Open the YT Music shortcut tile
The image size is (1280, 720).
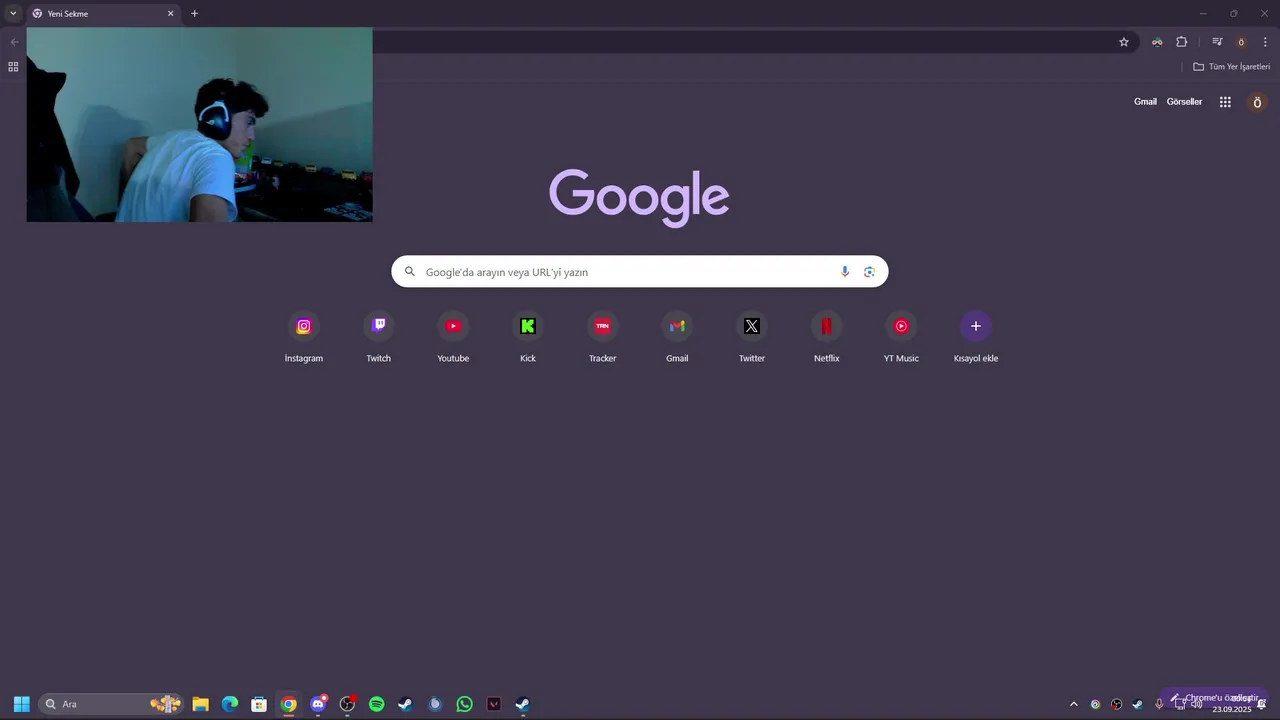click(901, 337)
